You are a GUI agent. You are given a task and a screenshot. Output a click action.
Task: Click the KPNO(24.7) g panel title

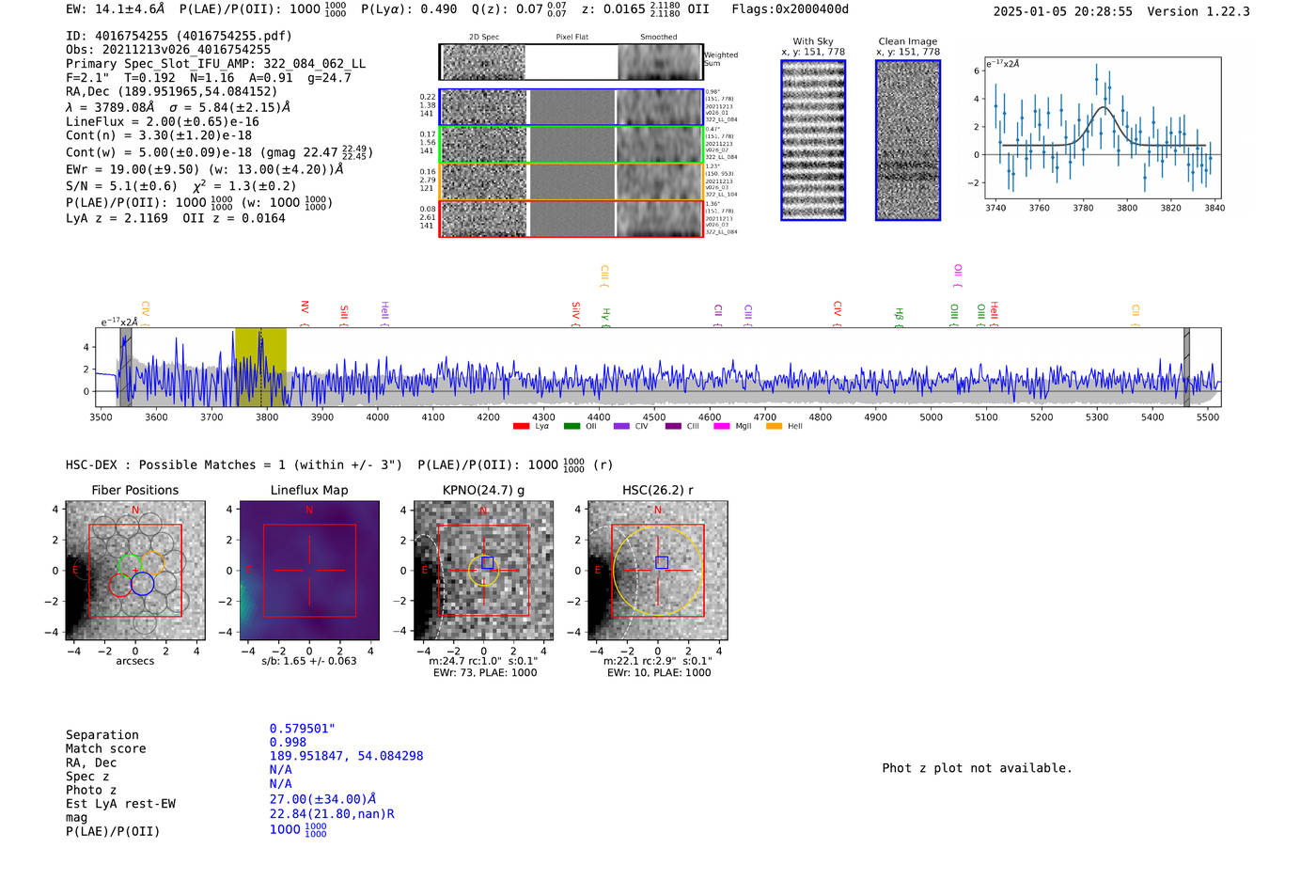click(483, 490)
